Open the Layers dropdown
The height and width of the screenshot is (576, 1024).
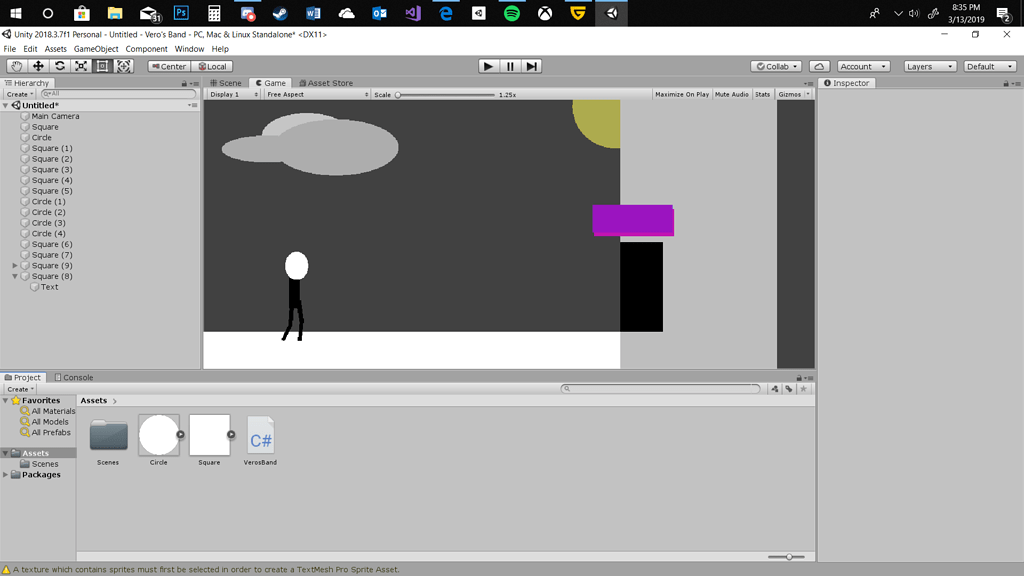click(x=931, y=66)
